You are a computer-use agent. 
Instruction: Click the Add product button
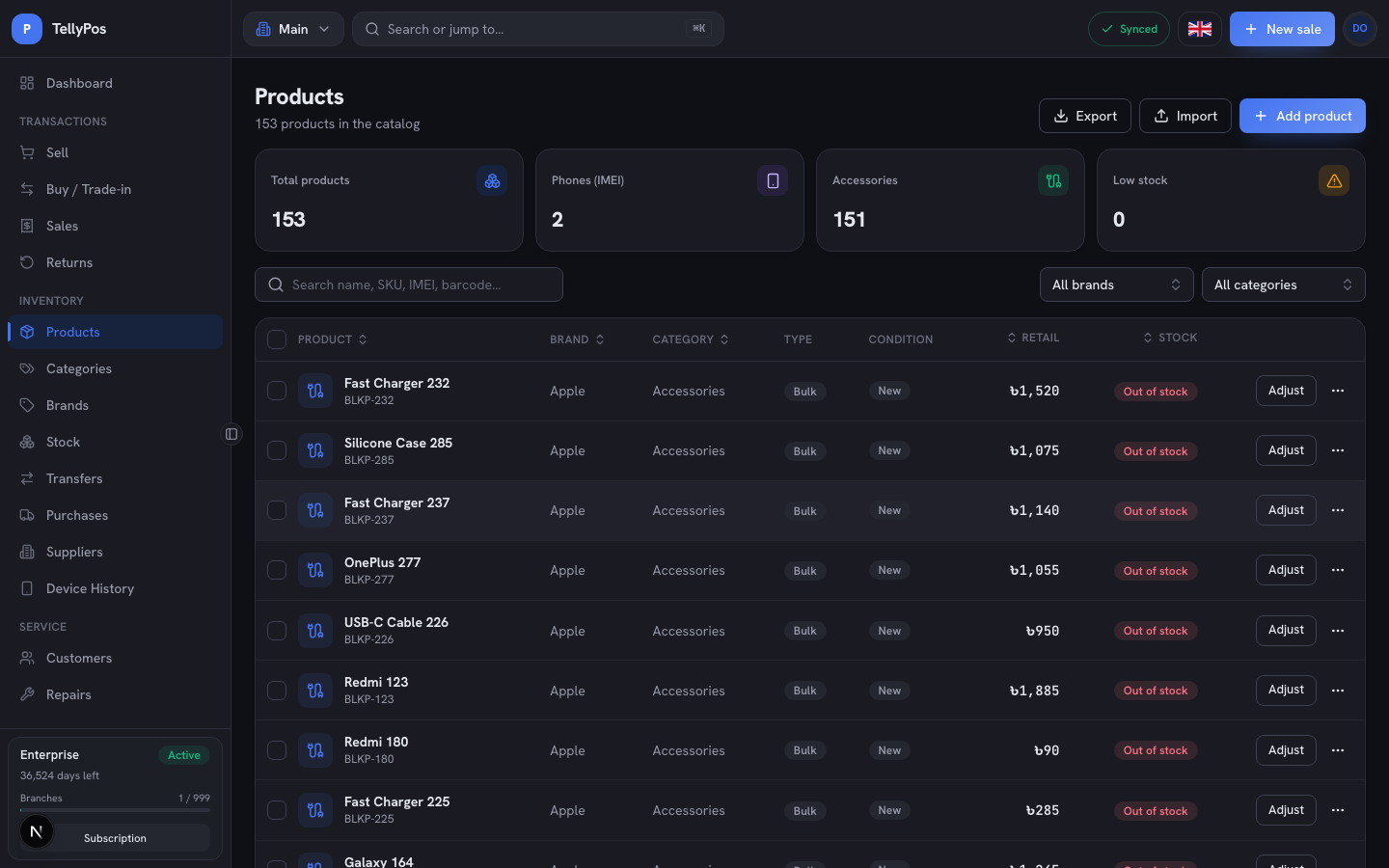(1302, 116)
